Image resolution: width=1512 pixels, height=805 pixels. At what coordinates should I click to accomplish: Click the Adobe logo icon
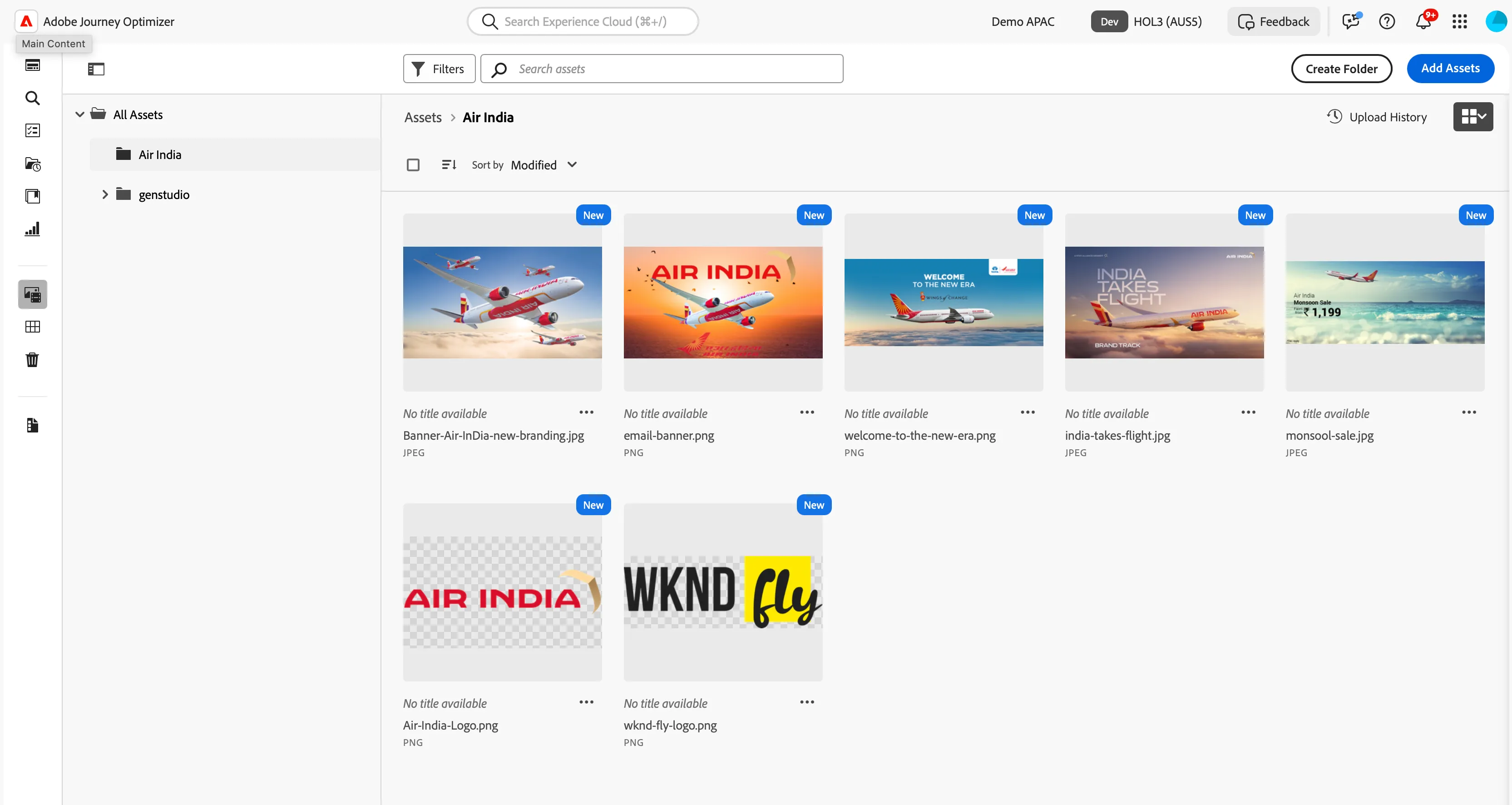click(26, 22)
